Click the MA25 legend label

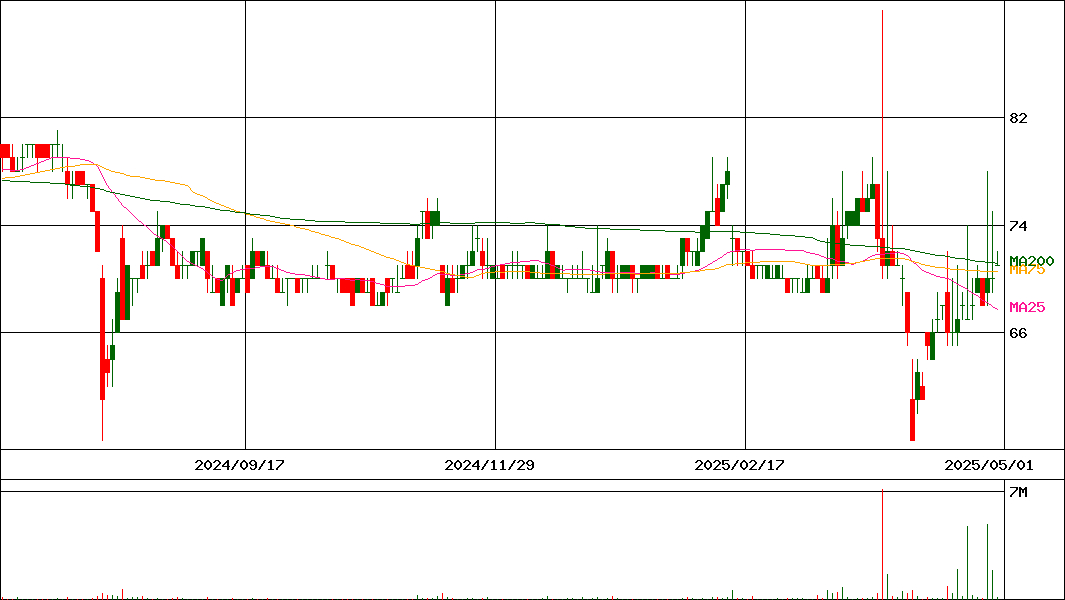click(x=1027, y=307)
